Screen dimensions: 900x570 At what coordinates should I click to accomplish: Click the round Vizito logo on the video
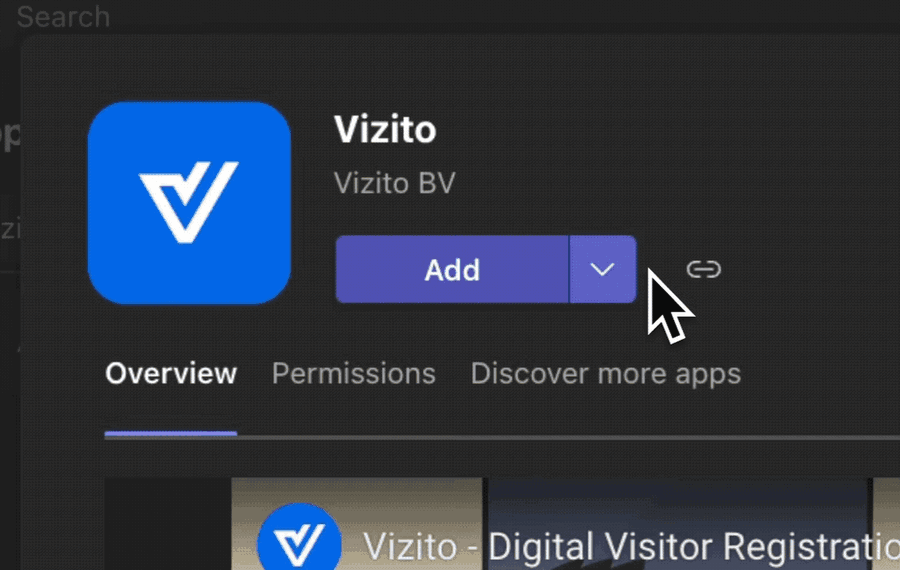click(299, 544)
